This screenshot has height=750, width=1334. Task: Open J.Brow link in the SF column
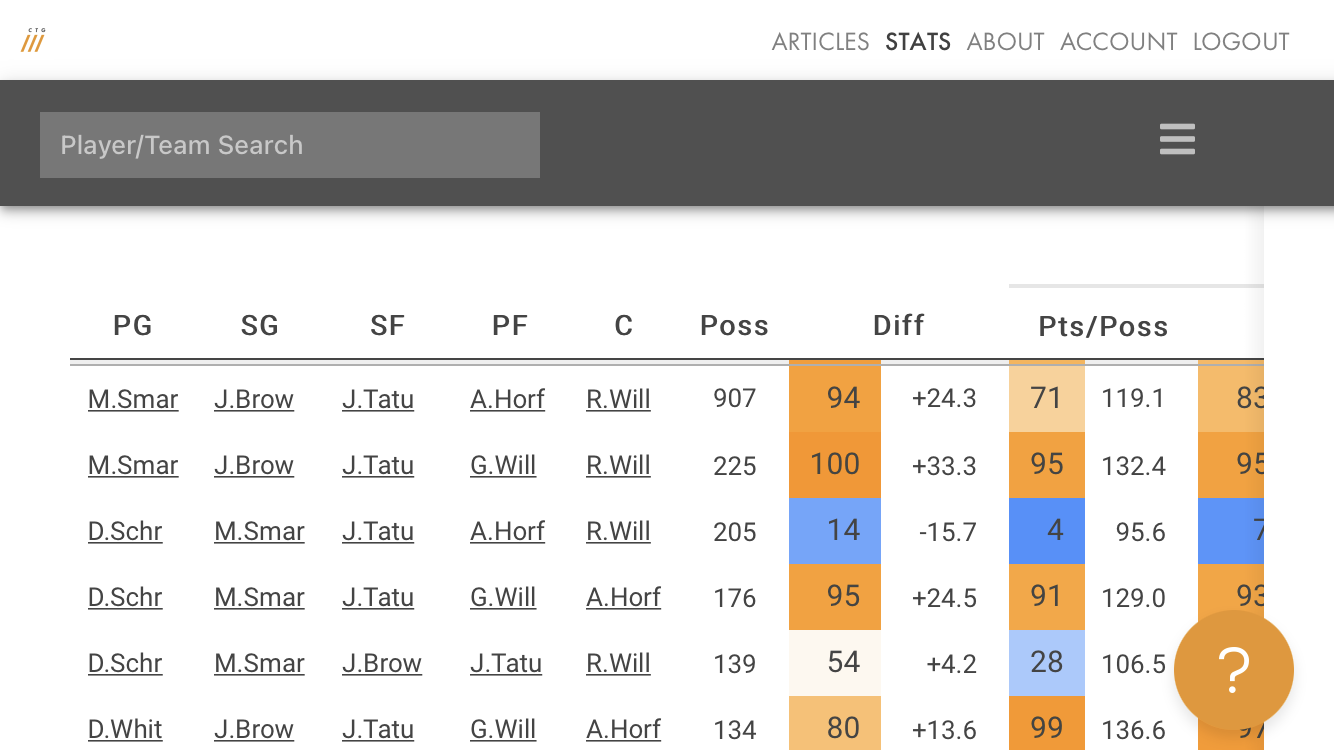(x=382, y=663)
